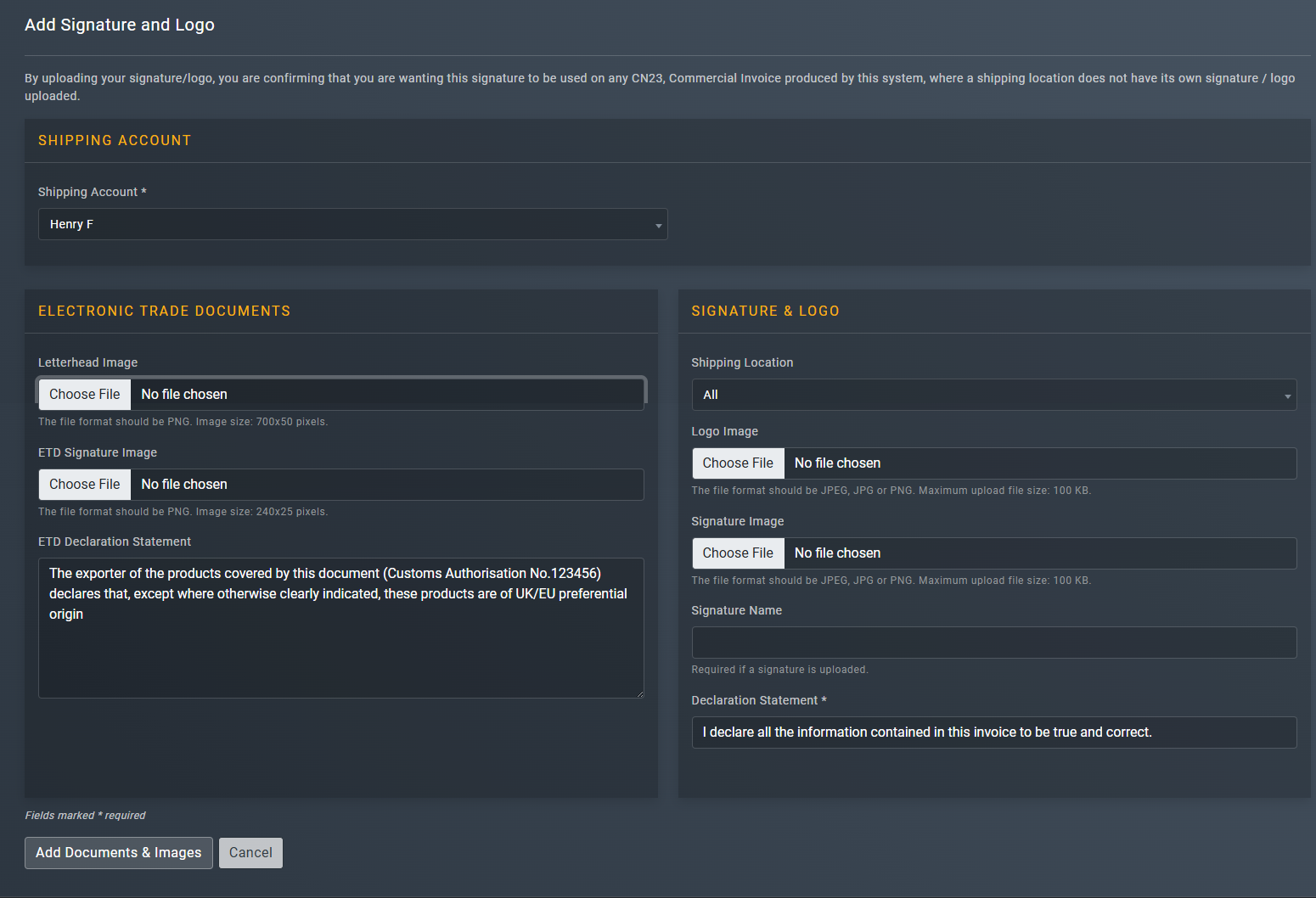
Task: Click the Logo Image 100 KB size hint
Action: click(x=891, y=491)
